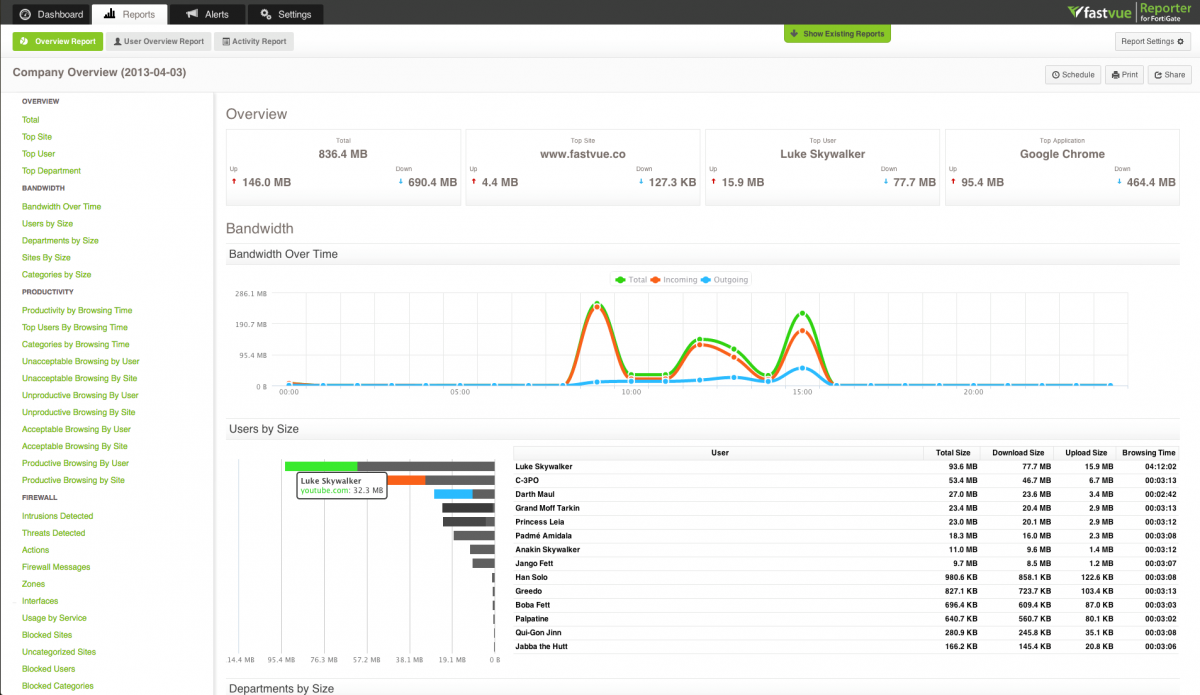Sort the table by Total Size column

pyautogui.click(x=952, y=453)
